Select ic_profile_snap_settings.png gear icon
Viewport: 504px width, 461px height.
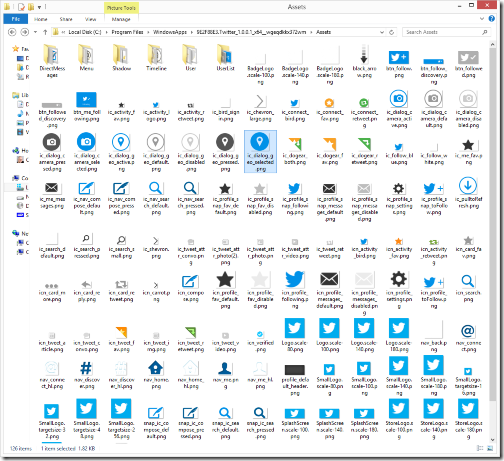tap(399, 198)
